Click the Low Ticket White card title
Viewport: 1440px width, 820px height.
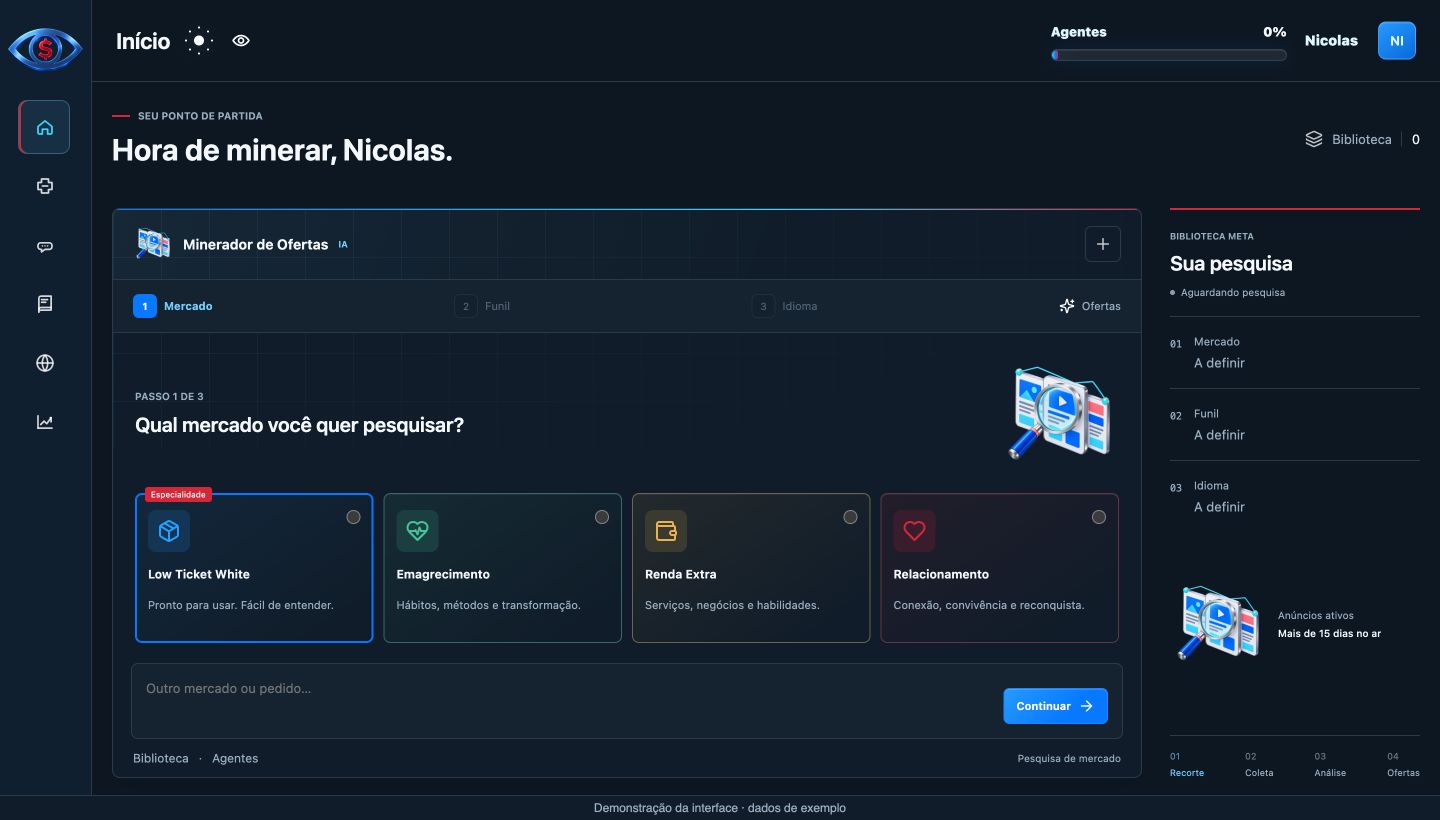pyautogui.click(x=199, y=574)
